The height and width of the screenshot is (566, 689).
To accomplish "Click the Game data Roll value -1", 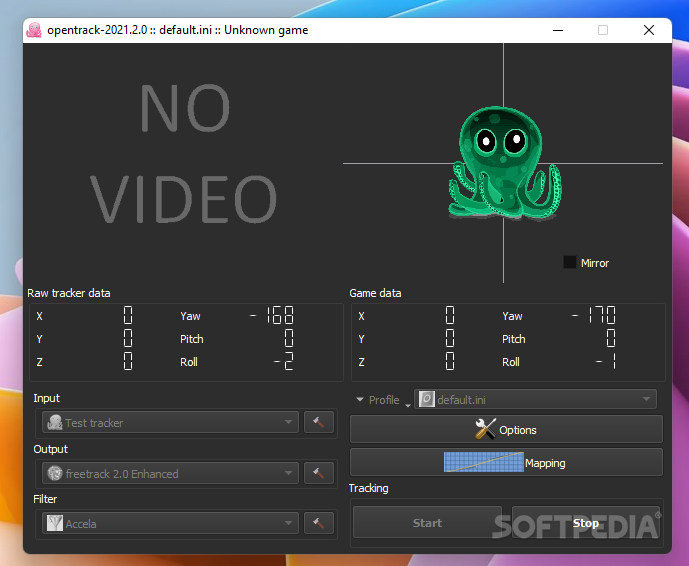I will 606,362.
